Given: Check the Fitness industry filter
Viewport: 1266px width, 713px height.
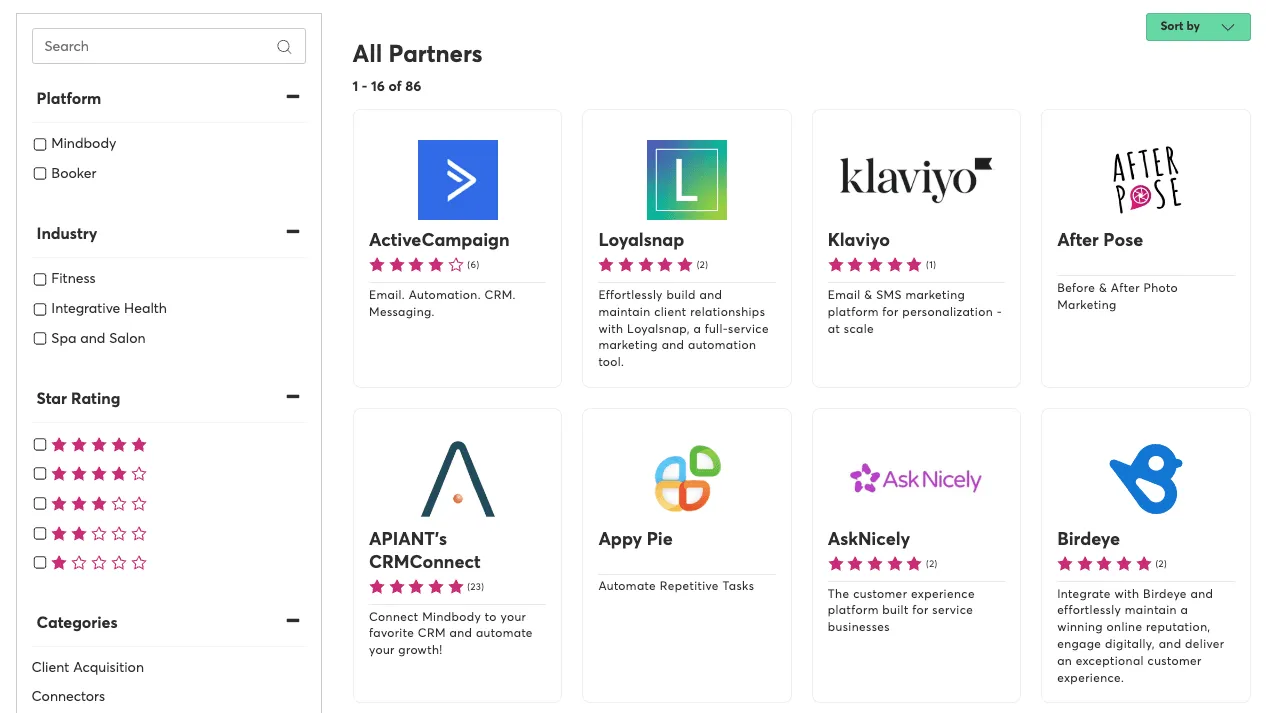Looking at the screenshot, I should pyautogui.click(x=40, y=279).
